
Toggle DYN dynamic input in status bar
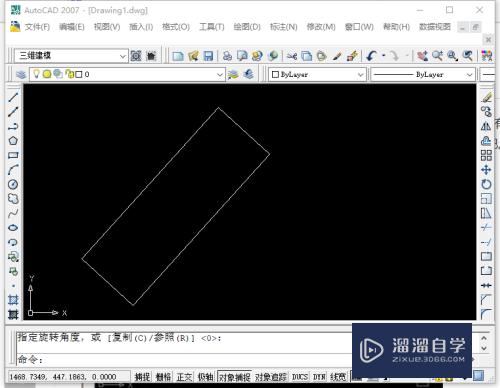(319, 377)
